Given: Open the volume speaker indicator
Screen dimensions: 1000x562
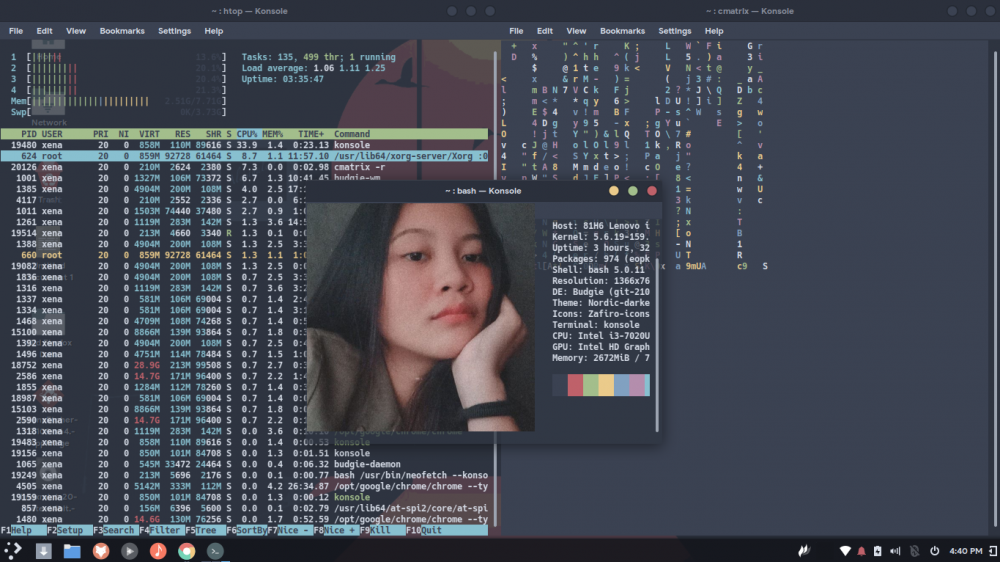Looking at the screenshot, I should 895,551.
